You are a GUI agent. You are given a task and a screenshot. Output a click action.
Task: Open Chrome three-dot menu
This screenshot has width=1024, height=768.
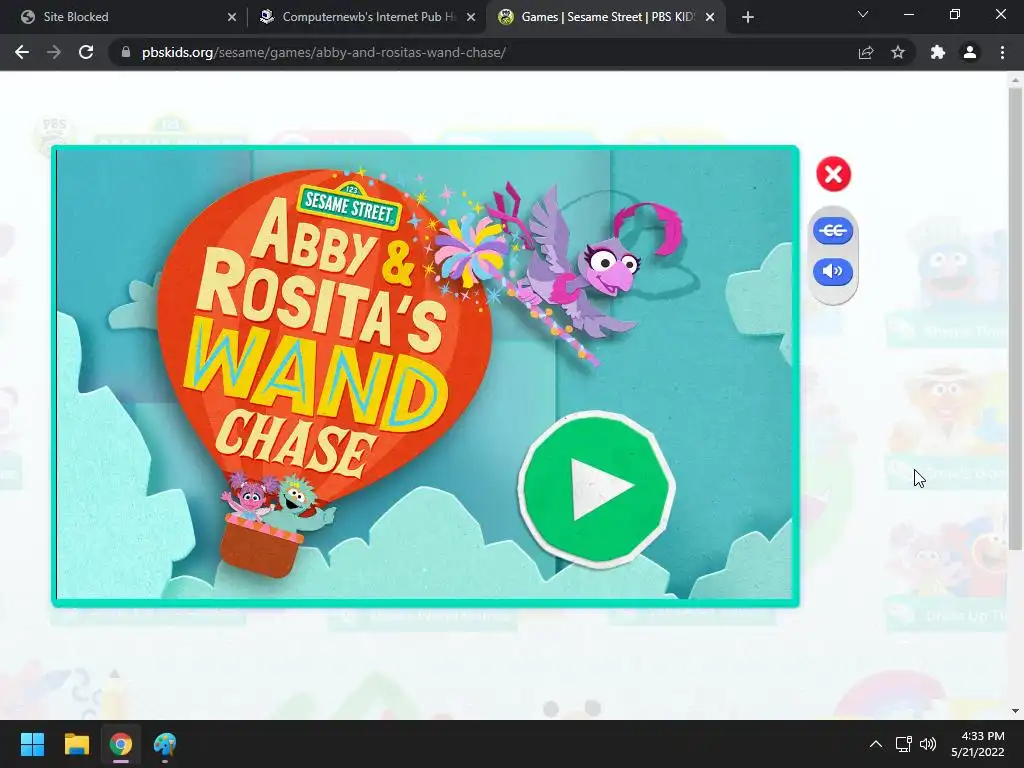1002,52
